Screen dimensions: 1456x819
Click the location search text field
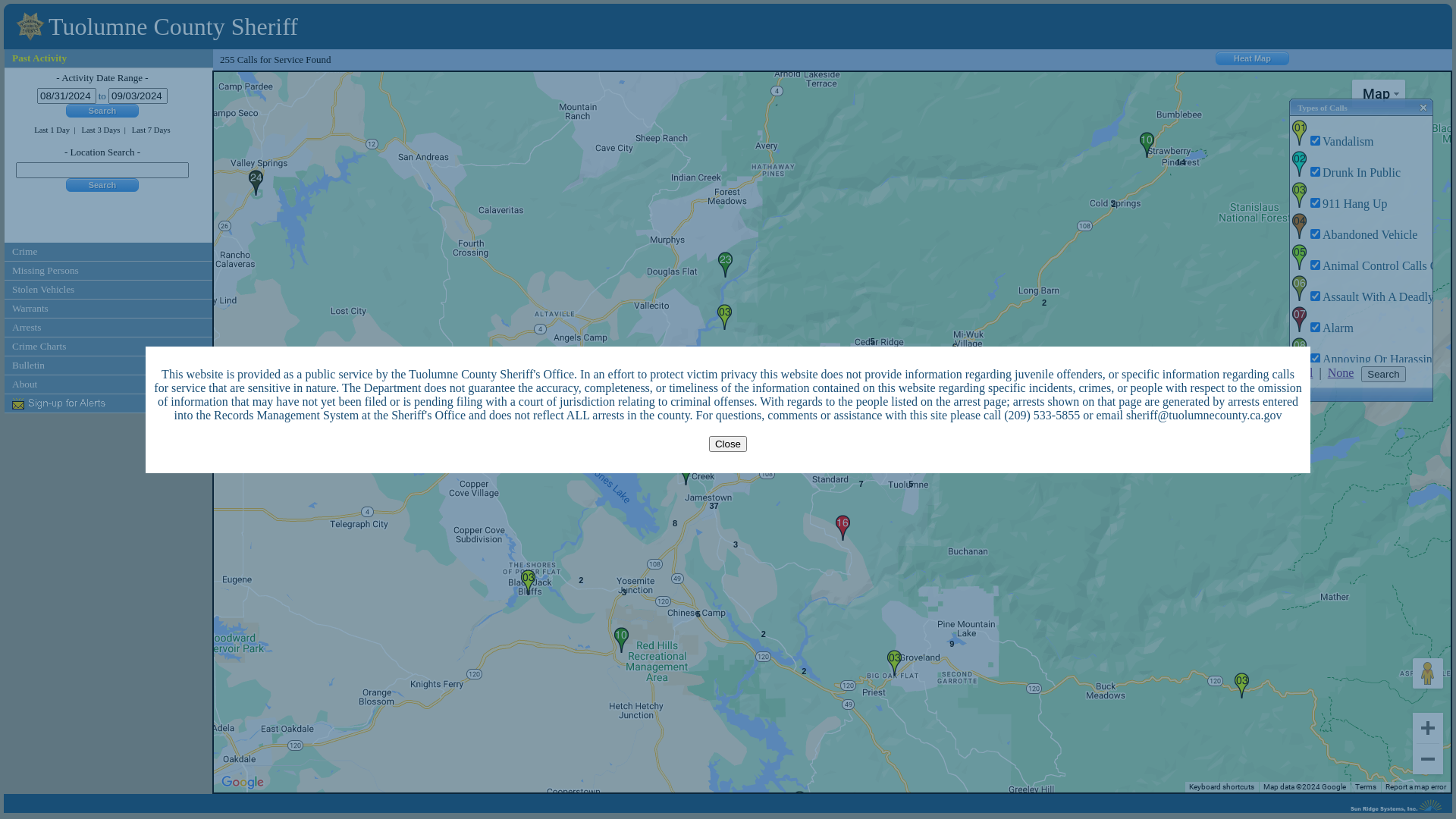[102, 170]
